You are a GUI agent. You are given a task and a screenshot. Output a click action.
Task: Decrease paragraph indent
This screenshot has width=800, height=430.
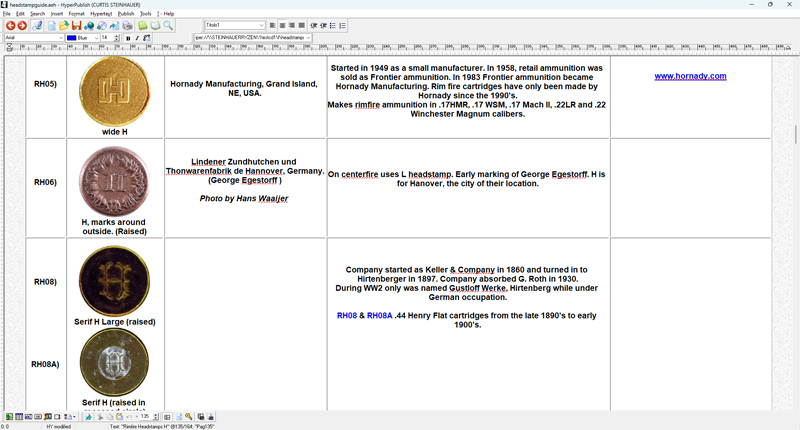[x=314, y=25]
